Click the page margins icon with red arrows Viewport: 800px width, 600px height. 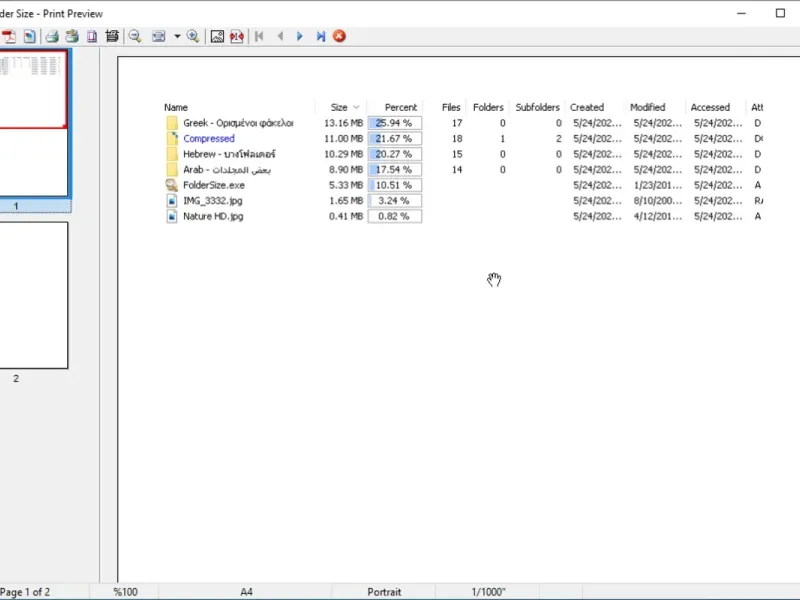pos(237,36)
